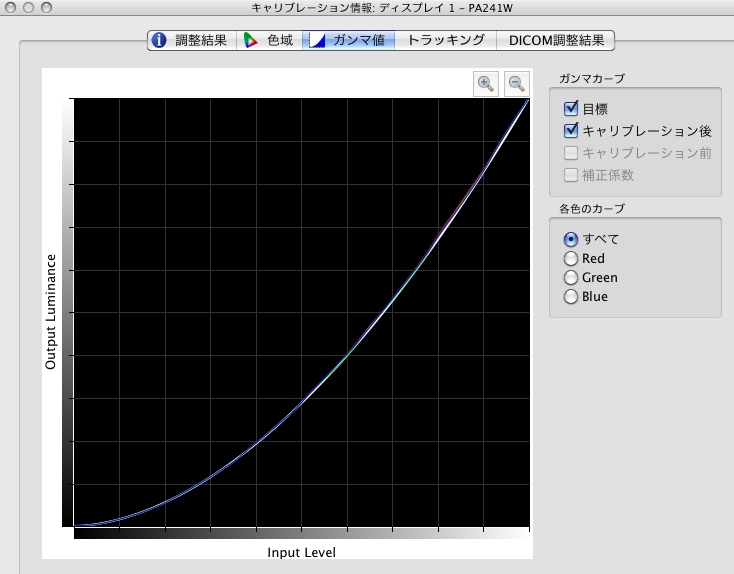Close the calibration info window
The image size is (734, 574).
click(10, 7)
